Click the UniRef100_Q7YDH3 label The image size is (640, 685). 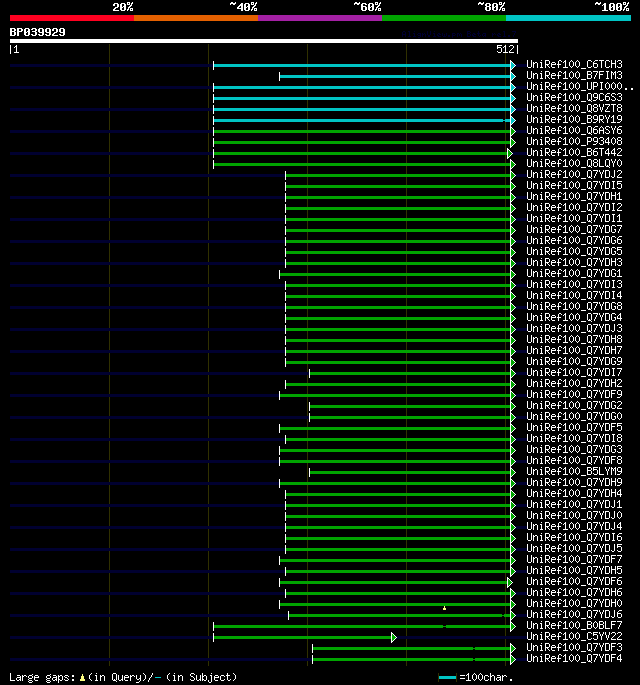(574, 263)
